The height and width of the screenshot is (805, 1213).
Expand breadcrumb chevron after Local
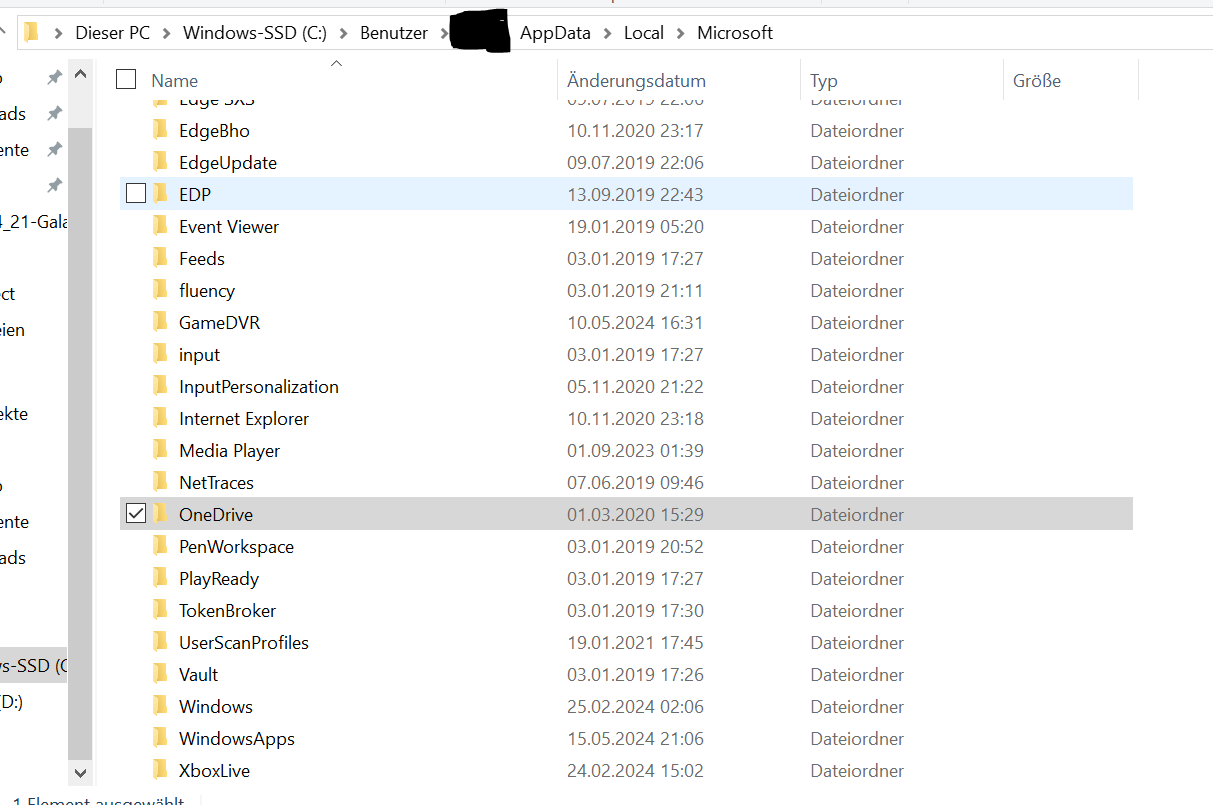[680, 33]
